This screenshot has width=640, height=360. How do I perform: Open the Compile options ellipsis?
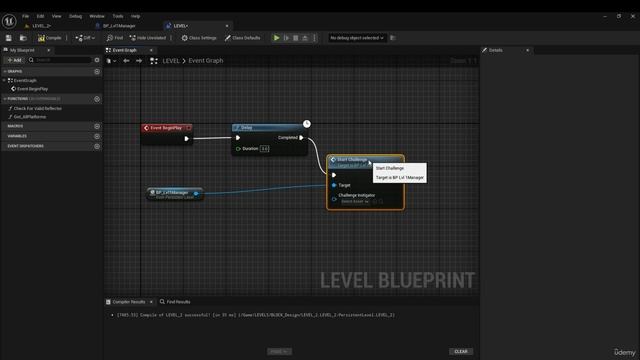(67, 38)
